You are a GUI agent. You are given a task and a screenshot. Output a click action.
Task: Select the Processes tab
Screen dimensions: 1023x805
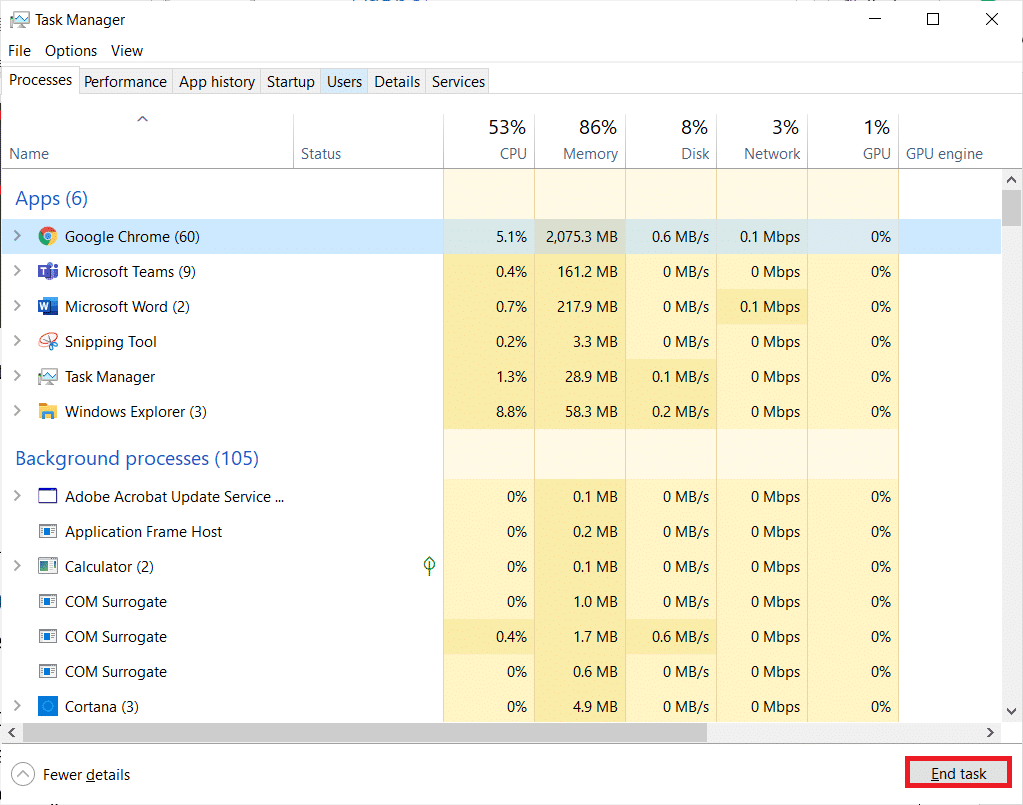40,80
